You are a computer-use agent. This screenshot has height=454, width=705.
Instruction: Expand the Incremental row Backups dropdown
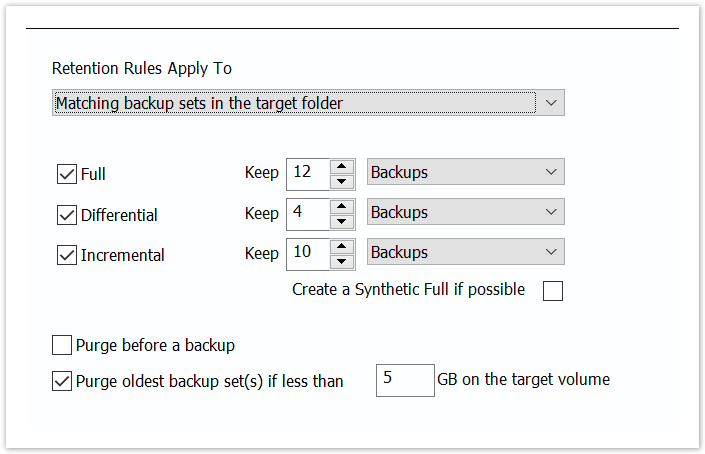pyautogui.click(x=465, y=252)
